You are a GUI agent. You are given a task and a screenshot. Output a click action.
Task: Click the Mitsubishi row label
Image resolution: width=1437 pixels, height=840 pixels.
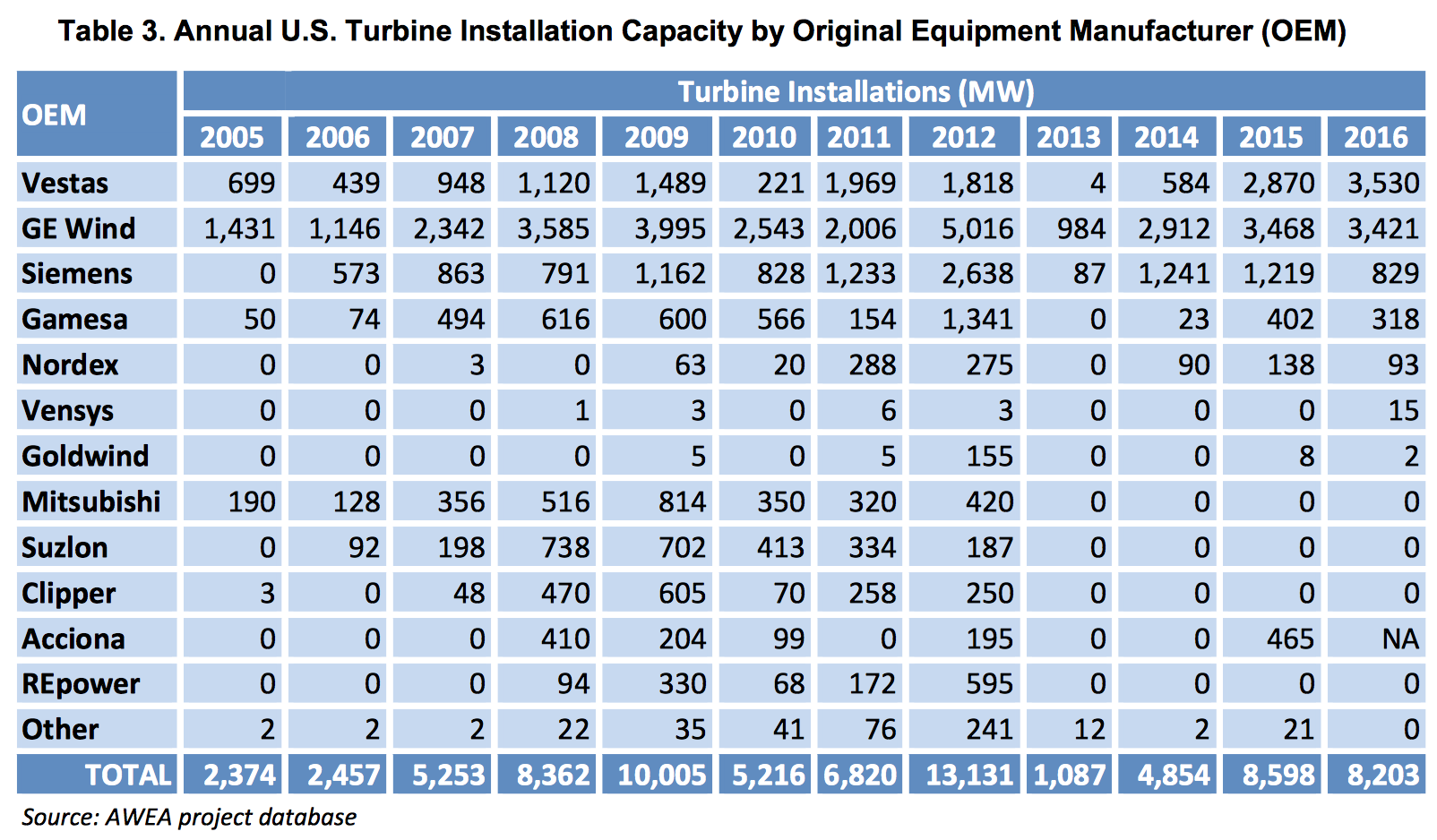[91, 501]
